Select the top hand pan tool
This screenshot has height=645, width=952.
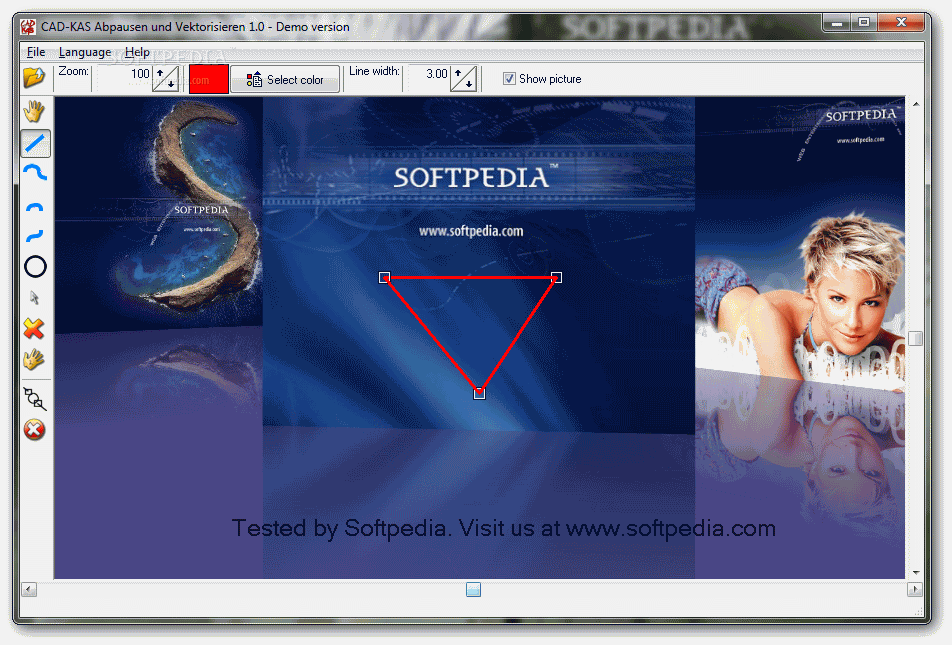[x=35, y=111]
